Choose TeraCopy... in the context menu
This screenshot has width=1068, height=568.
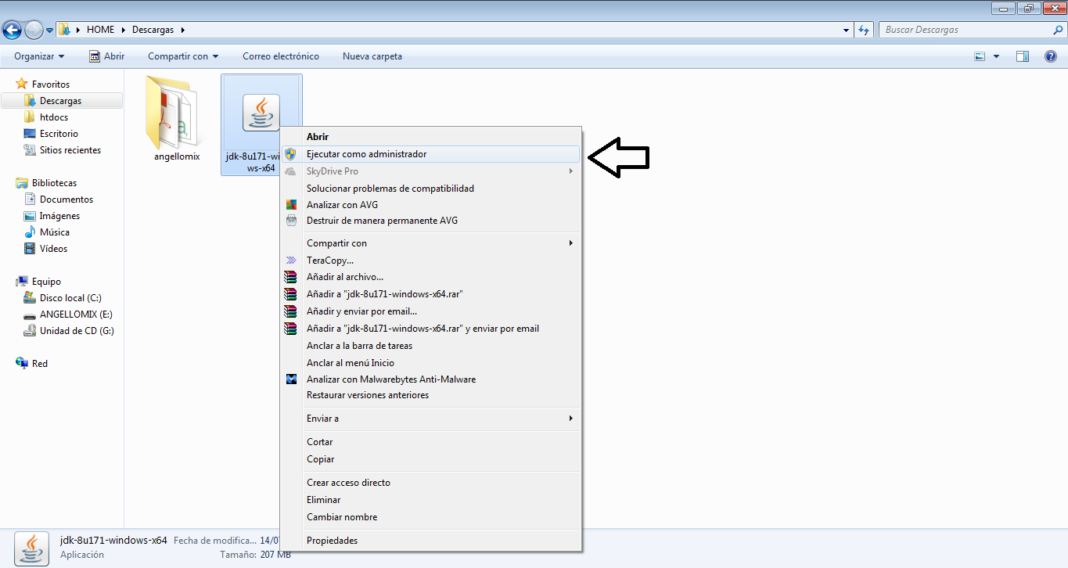(x=330, y=260)
